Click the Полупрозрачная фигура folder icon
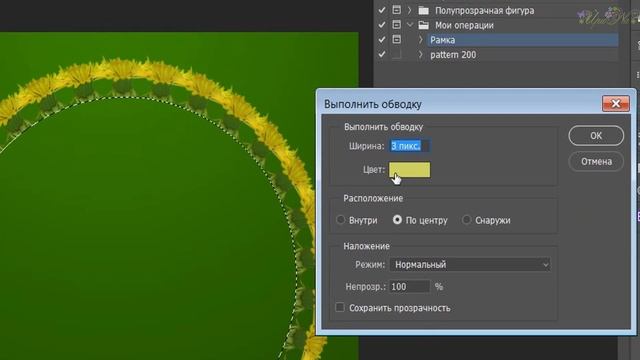 [424, 10]
